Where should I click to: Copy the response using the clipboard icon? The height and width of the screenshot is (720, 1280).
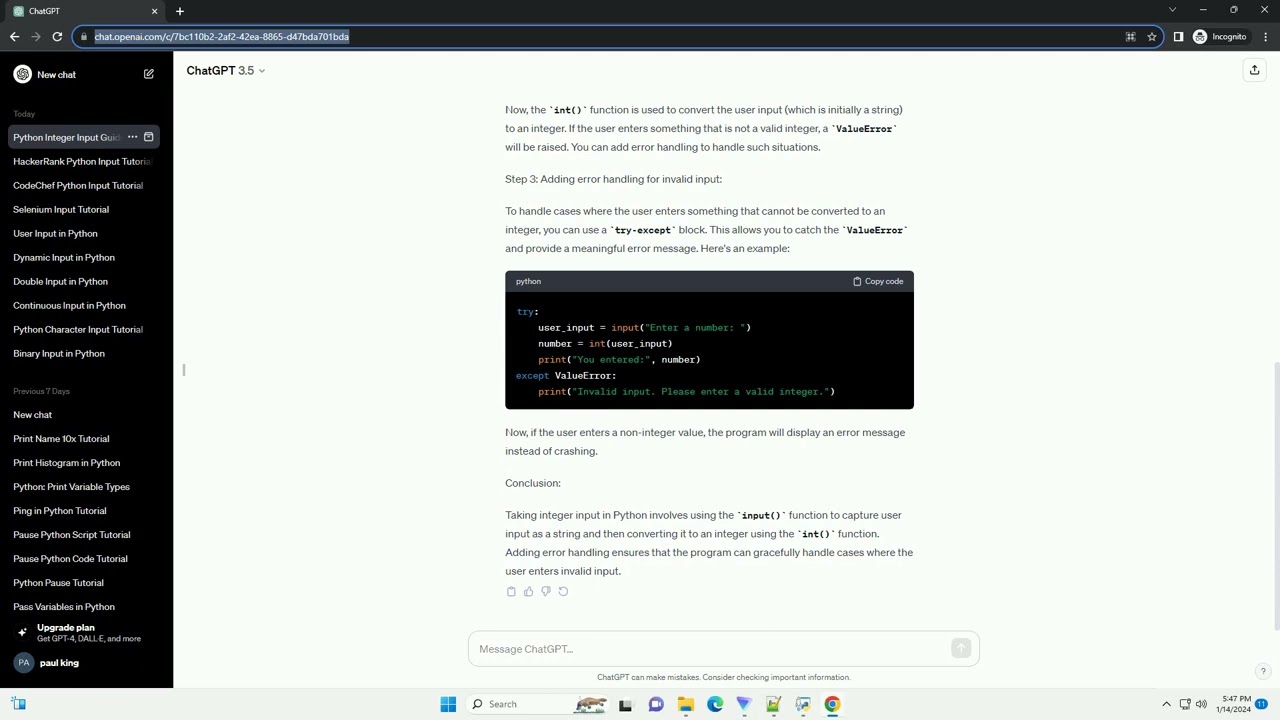(511, 592)
